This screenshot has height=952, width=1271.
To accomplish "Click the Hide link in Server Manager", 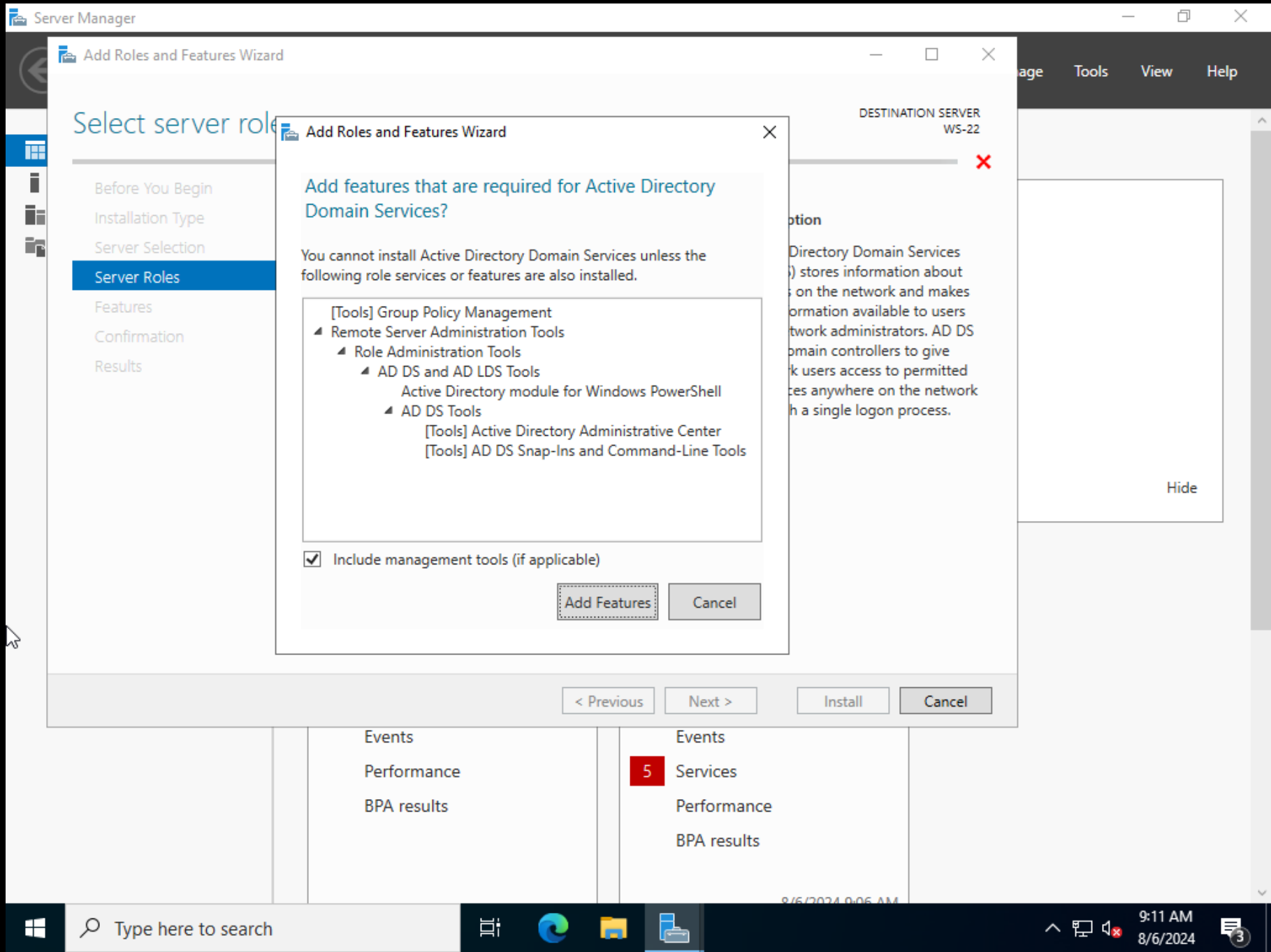I will [x=1182, y=488].
